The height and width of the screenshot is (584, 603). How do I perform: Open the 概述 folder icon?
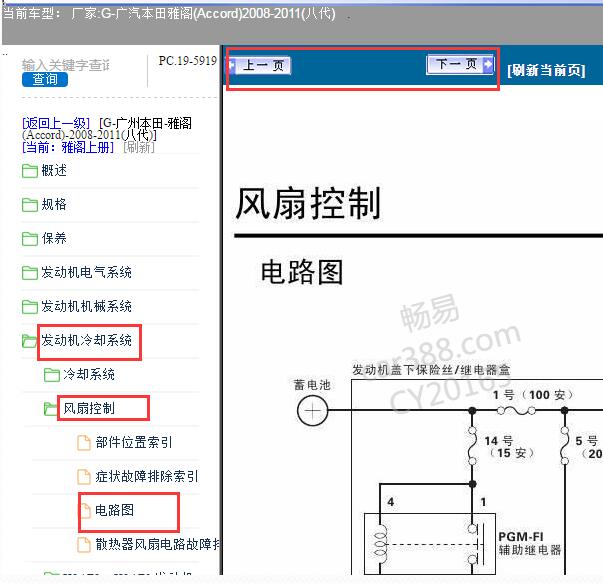(30, 171)
